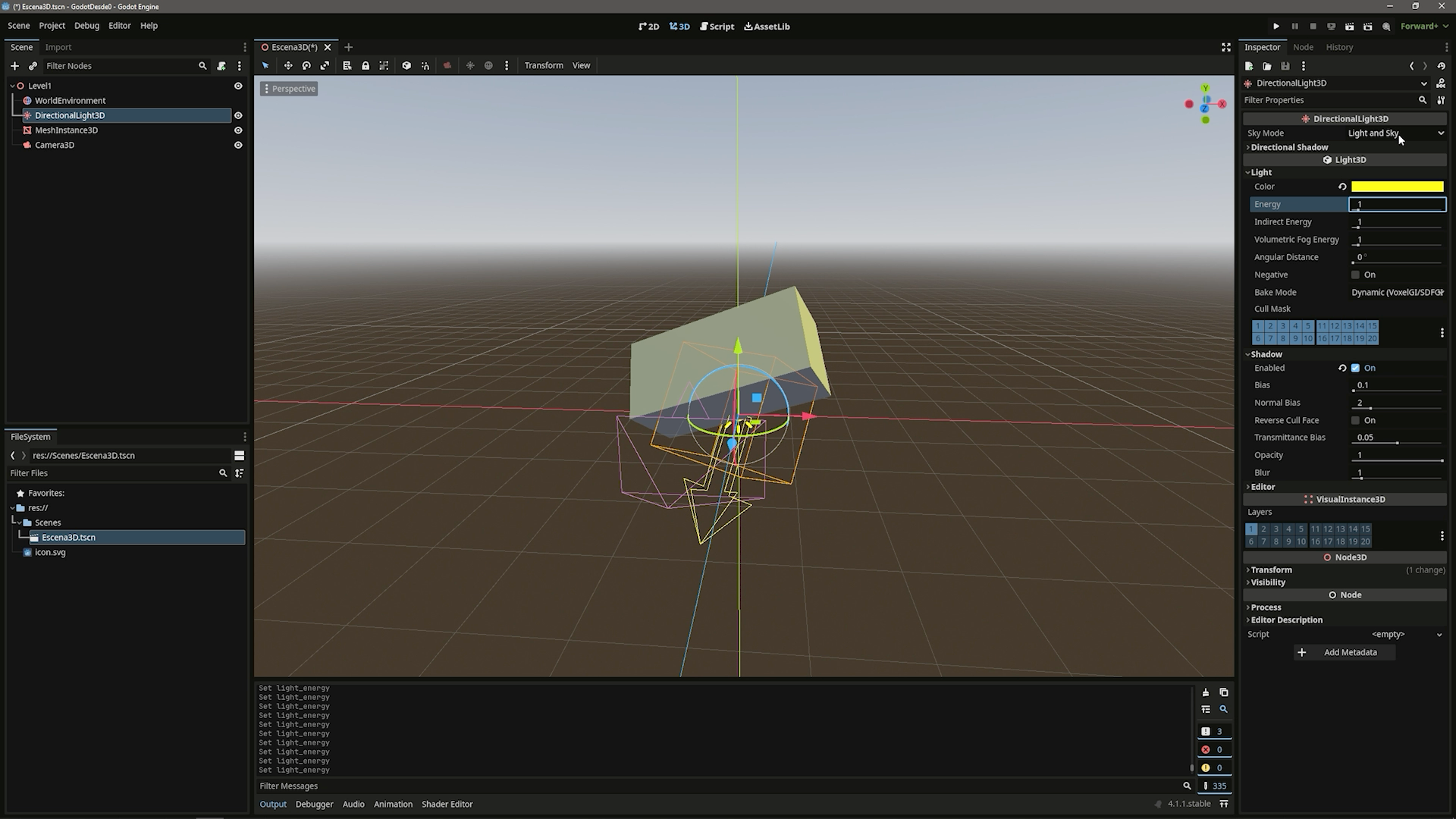This screenshot has height=819, width=1456.
Task: Click the Add Metadata button
Action: 1344,652
